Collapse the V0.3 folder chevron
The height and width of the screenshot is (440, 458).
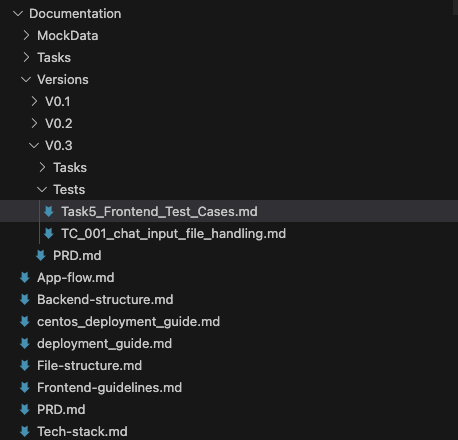34,146
